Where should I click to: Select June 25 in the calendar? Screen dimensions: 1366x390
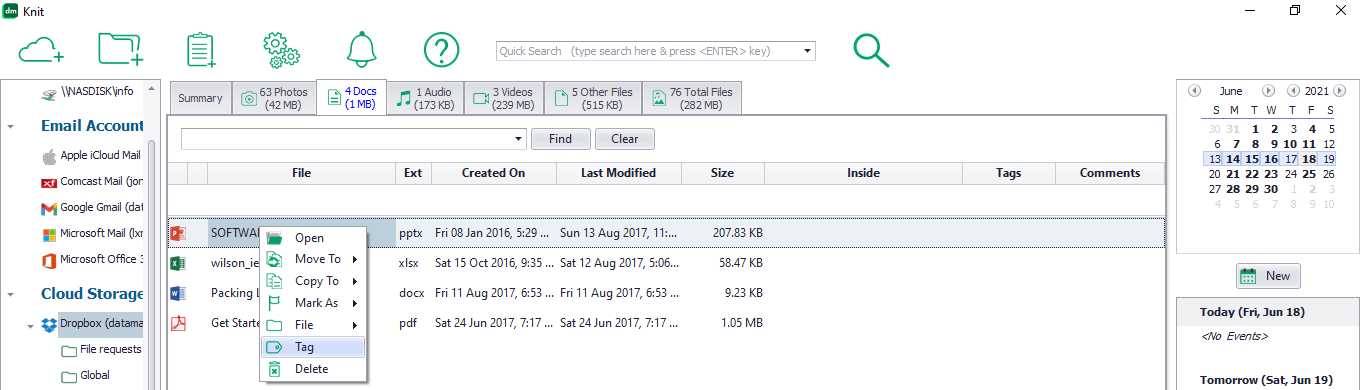[1309, 173]
